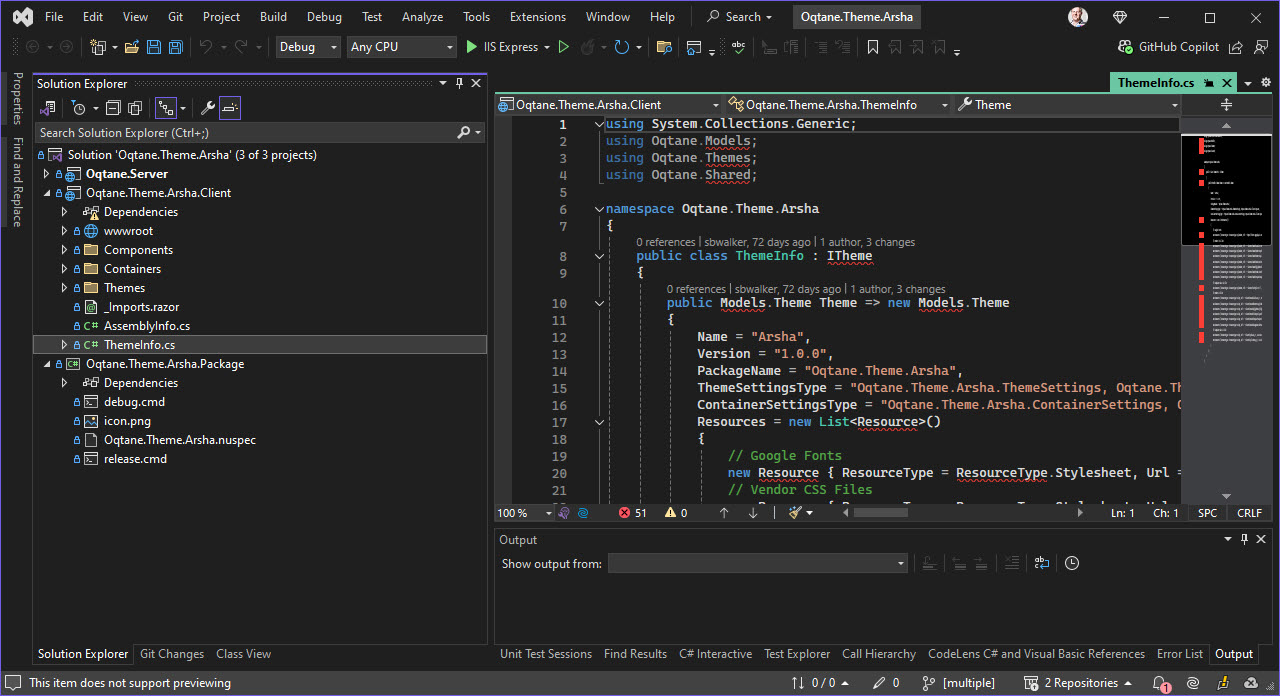The width and height of the screenshot is (1280, 696).
Task: Switch to the Git Changes tab
Action: click(171, 653)
